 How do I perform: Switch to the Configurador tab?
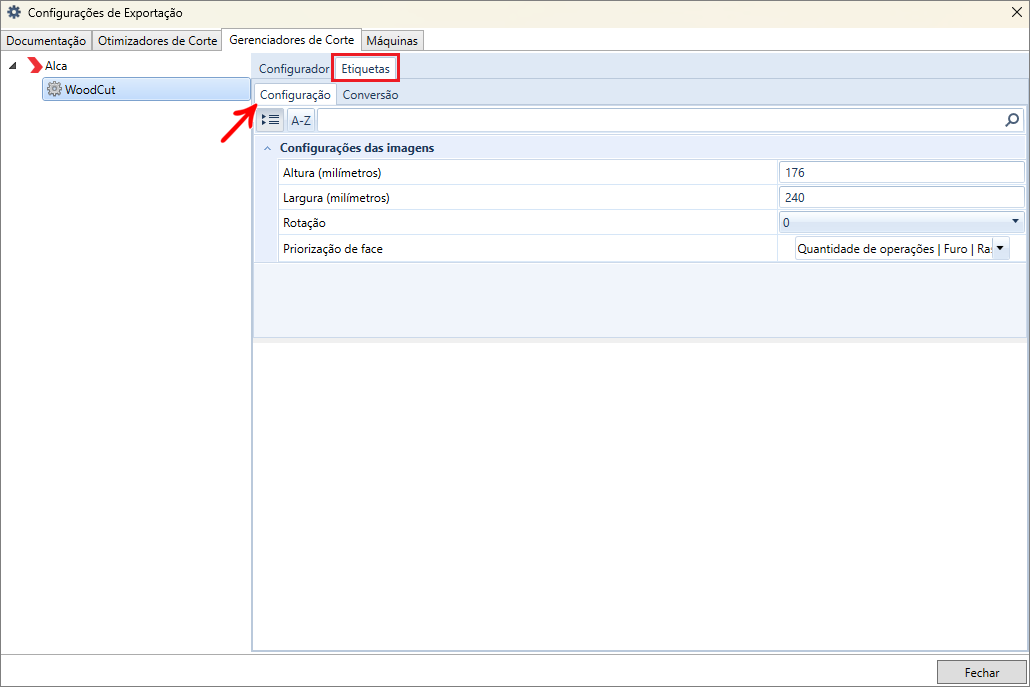coord(294,69)
